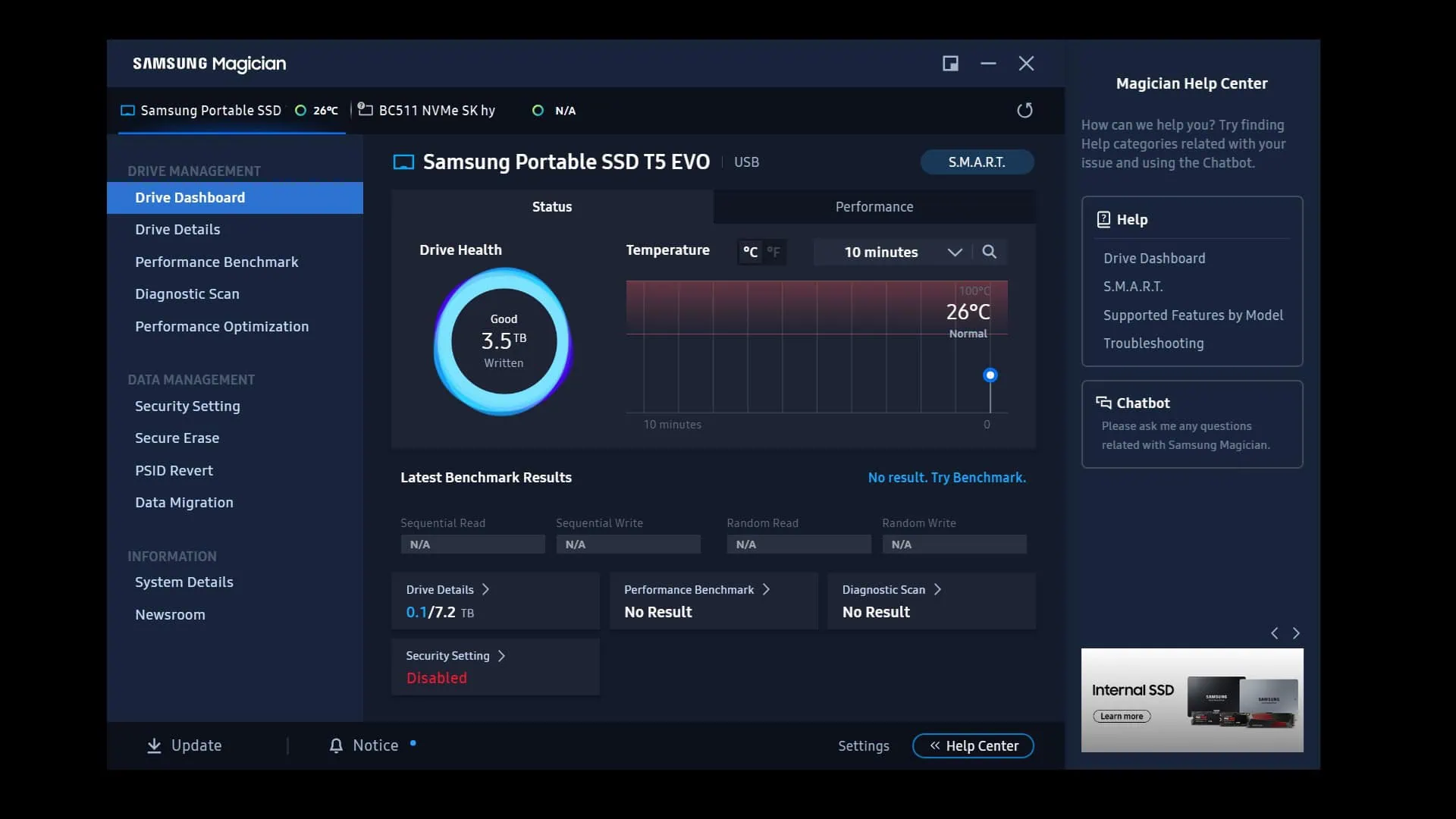Click the Samsung Portable SSD drive icon
Viewport: 1456px width, 819px height.
(x=127, y=110)
